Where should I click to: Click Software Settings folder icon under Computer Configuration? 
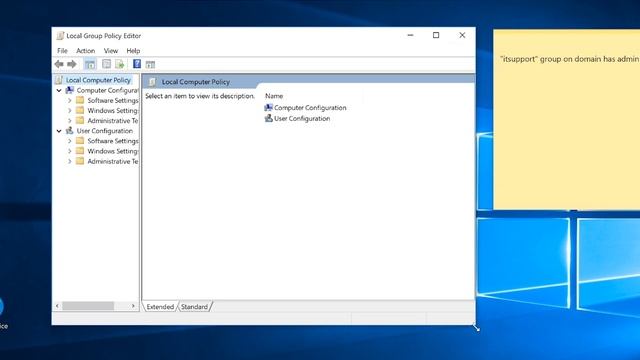point(80,100)
